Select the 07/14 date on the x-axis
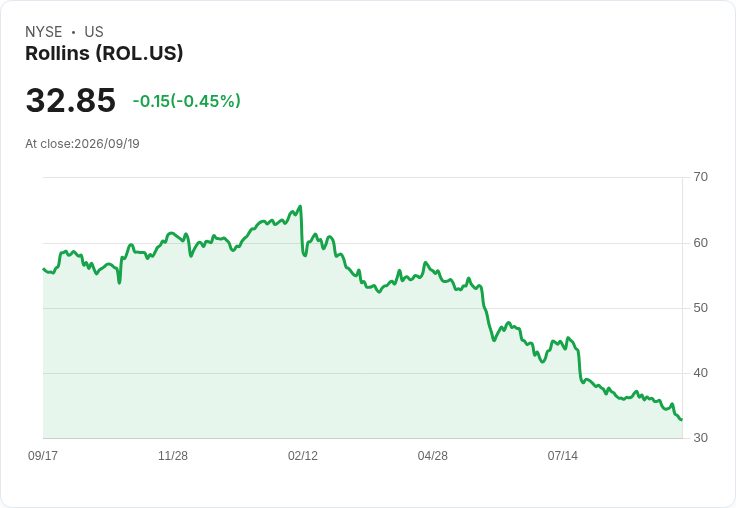Viewport: 736px width, 508px height. click(562, 456)
